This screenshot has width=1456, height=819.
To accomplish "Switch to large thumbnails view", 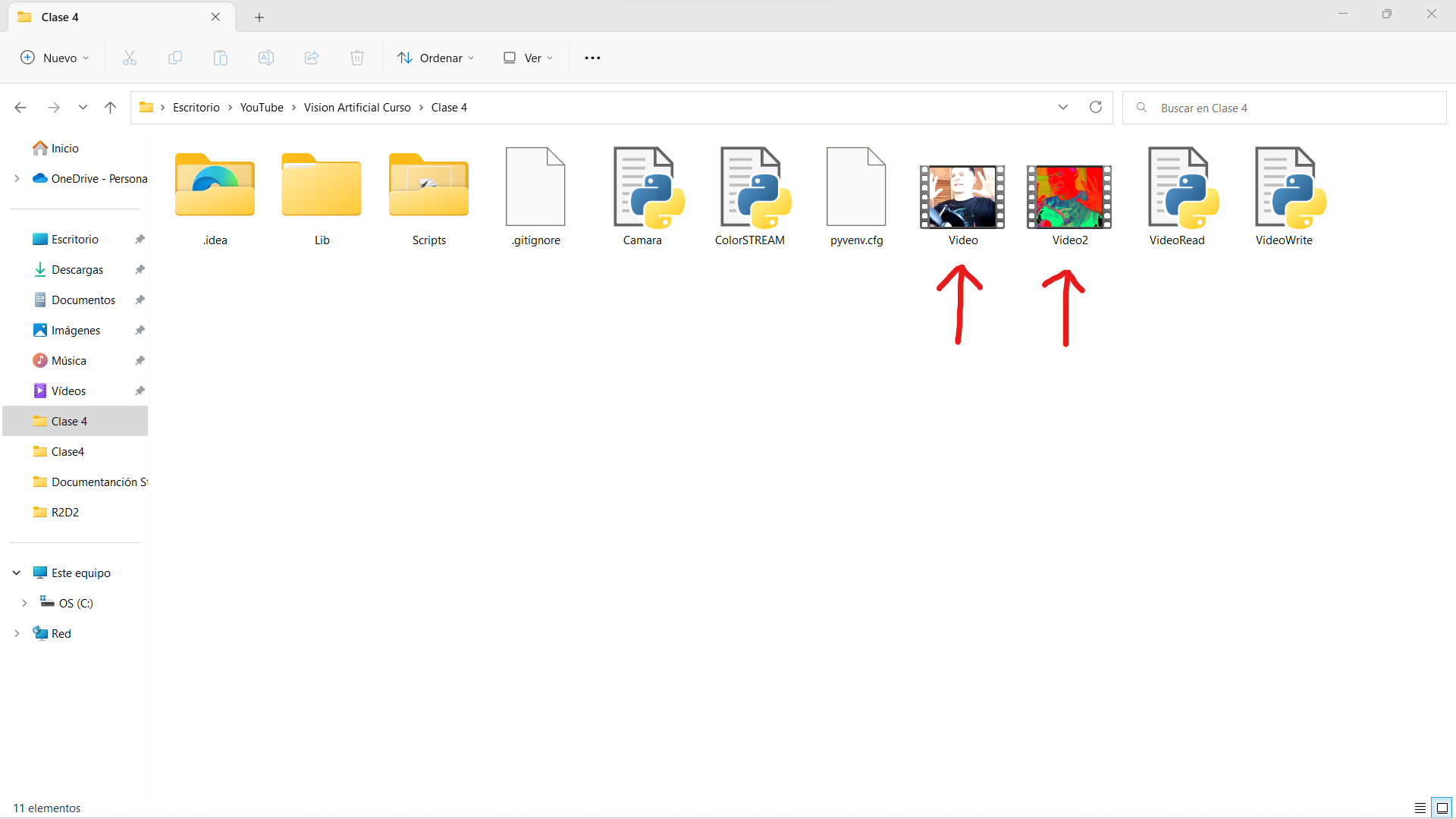I will 1442,808.
